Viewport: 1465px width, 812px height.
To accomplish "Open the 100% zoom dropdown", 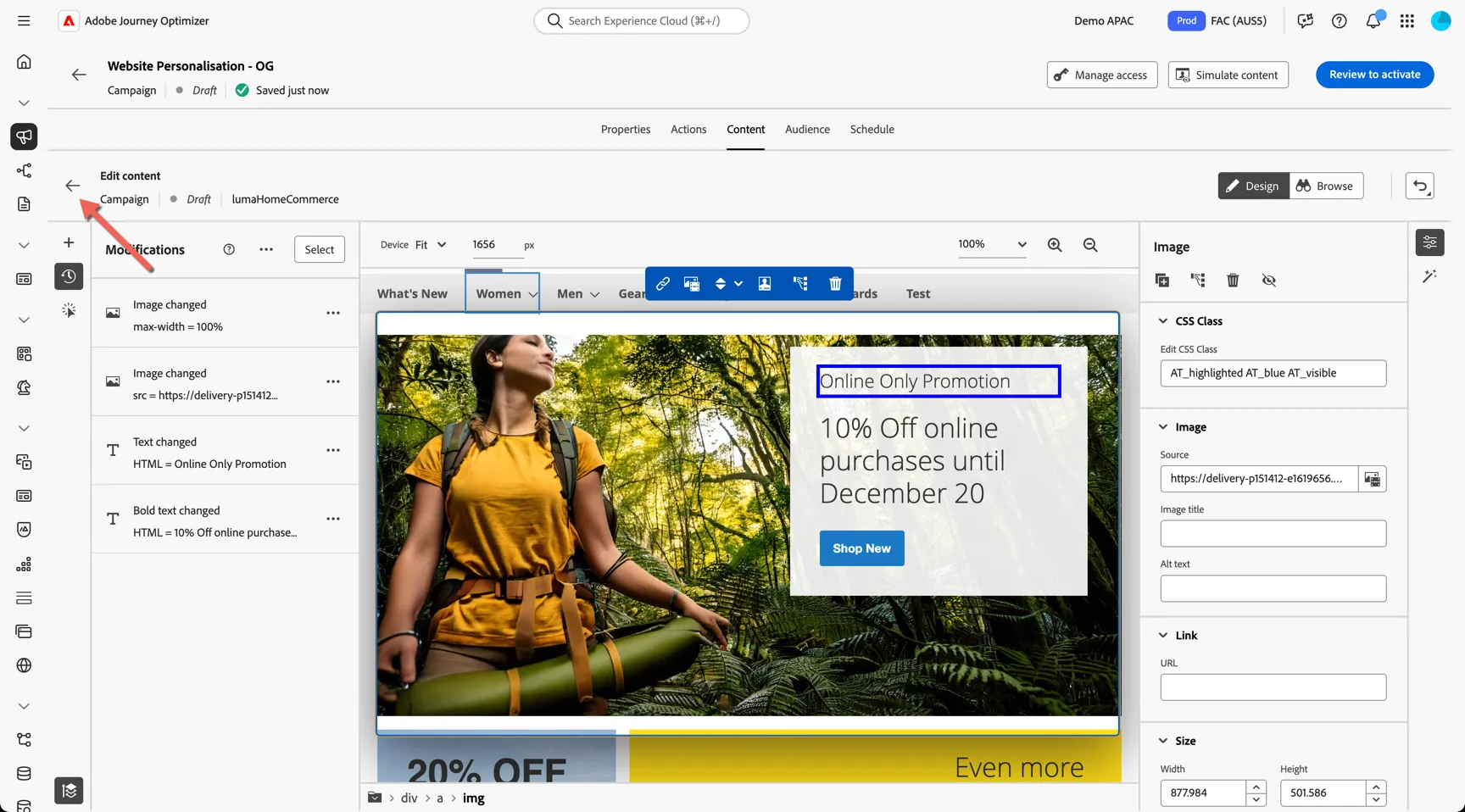I will pyautogui.click(x=993, y=245).
